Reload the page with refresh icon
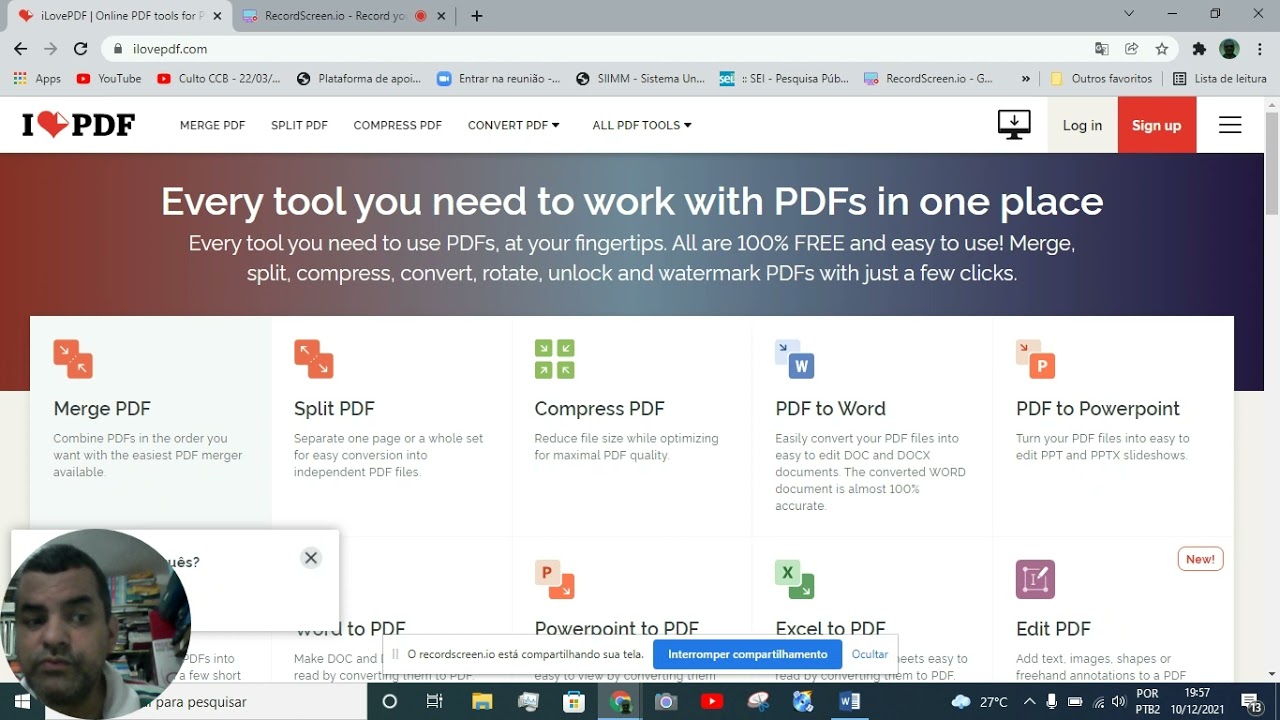The width and height of the screenshot is (1280, 720). tap(81, 48)
